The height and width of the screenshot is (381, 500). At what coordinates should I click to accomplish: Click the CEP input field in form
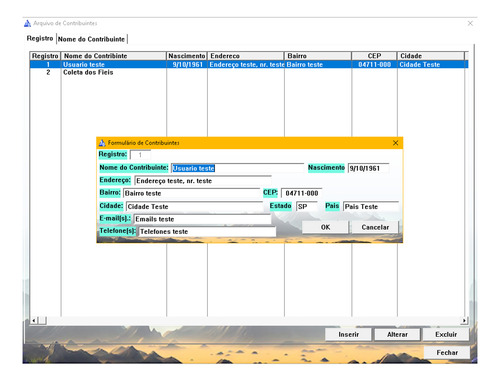click(x=302, y=193)
